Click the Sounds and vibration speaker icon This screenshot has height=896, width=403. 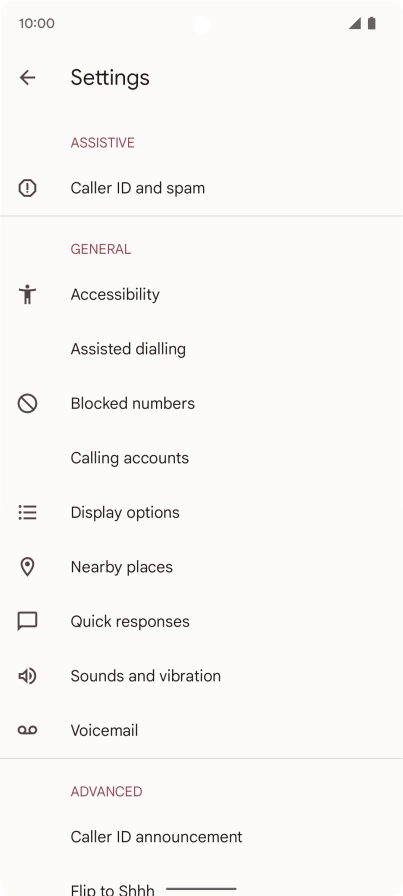27,676
